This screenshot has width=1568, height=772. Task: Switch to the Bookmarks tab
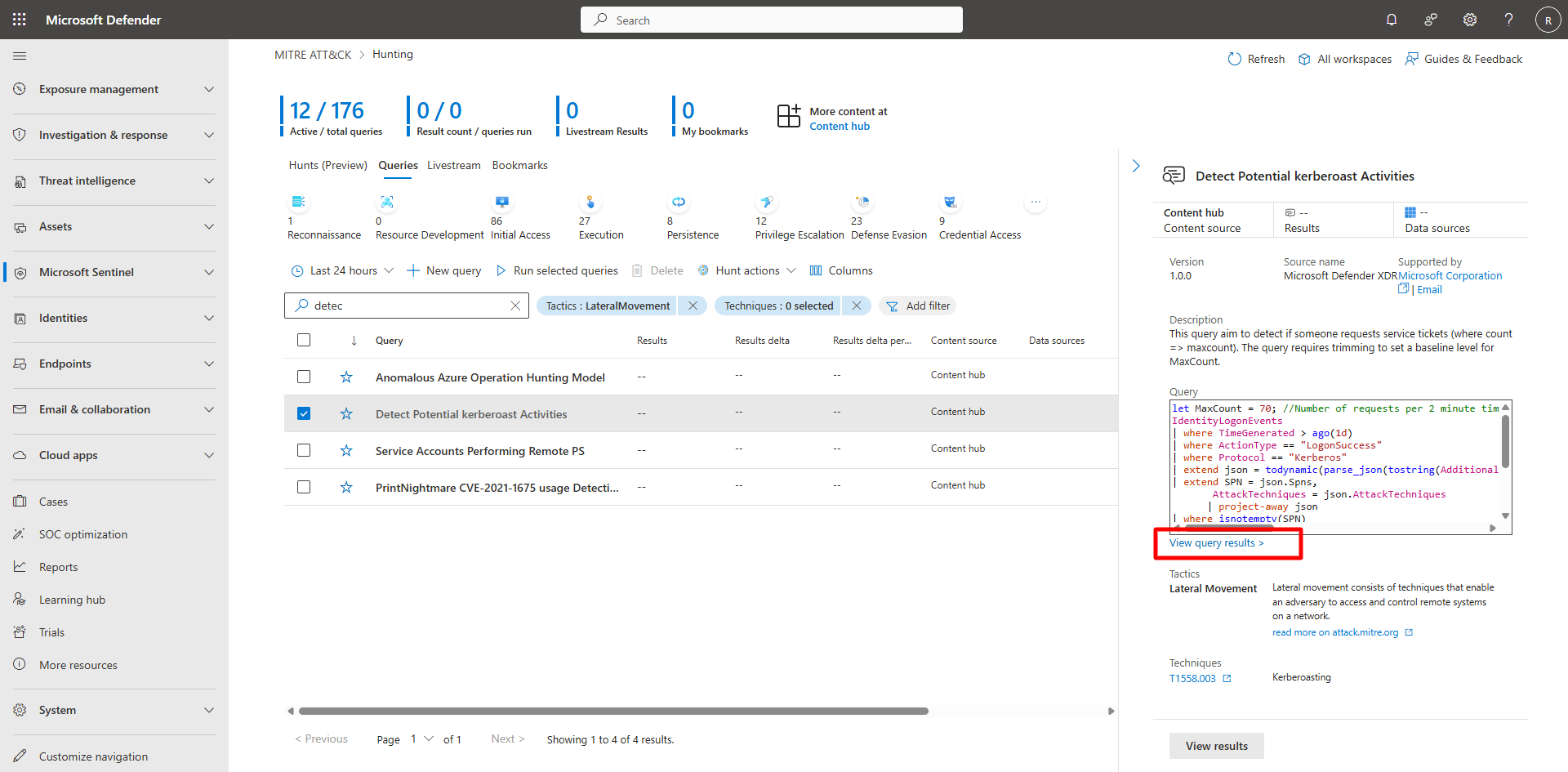[519, 165]
